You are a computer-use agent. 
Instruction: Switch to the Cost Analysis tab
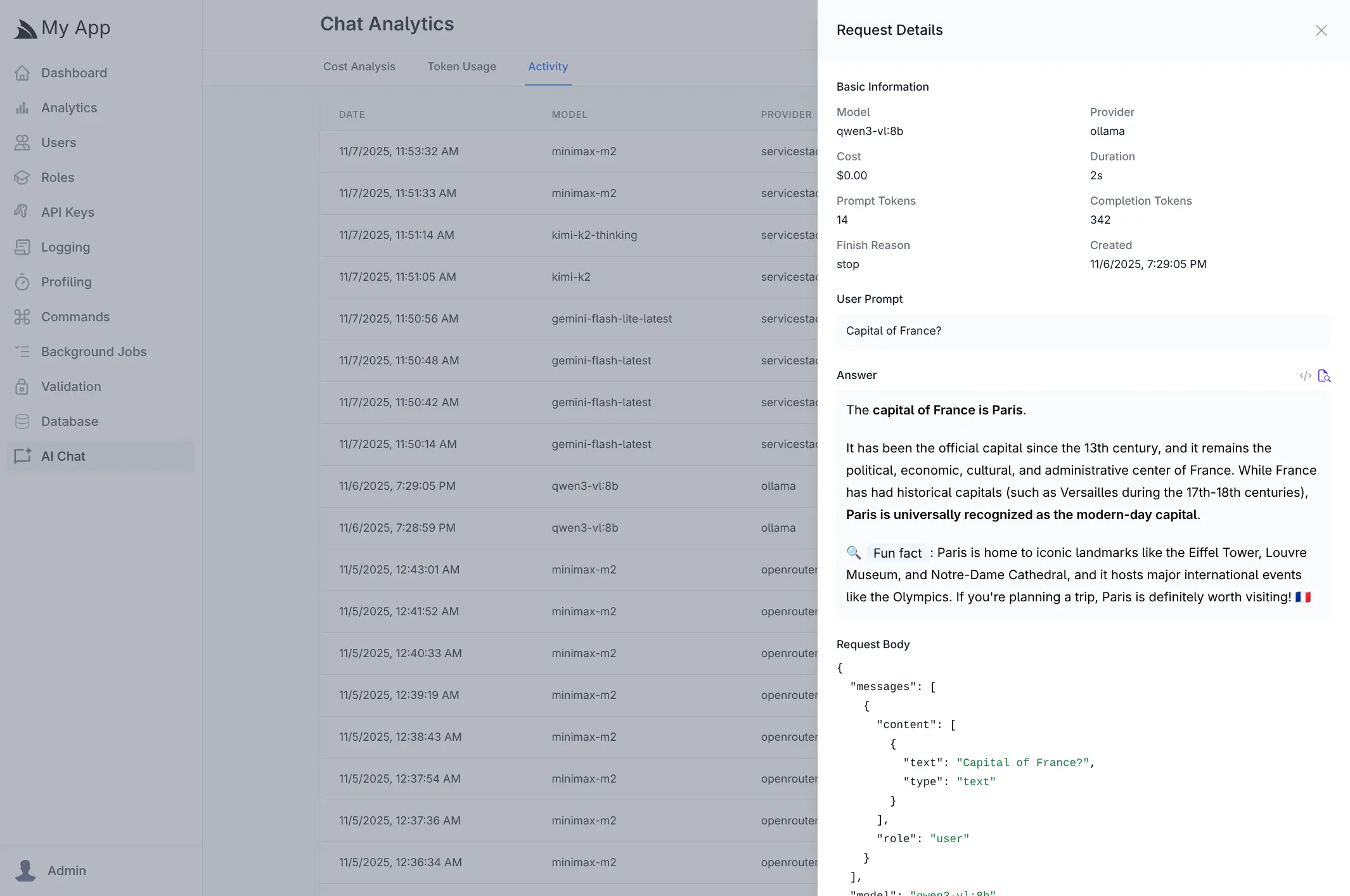coord(359,67)
